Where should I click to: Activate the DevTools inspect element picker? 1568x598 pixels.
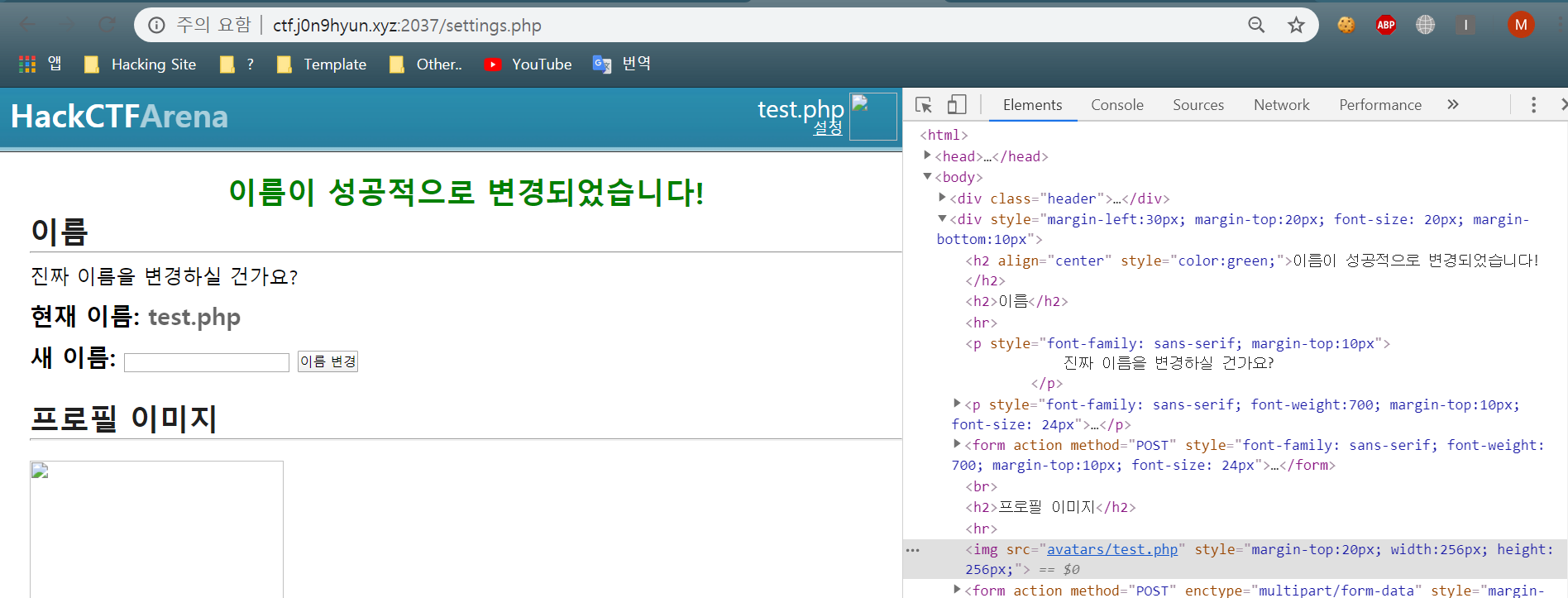tap(924, 105)
